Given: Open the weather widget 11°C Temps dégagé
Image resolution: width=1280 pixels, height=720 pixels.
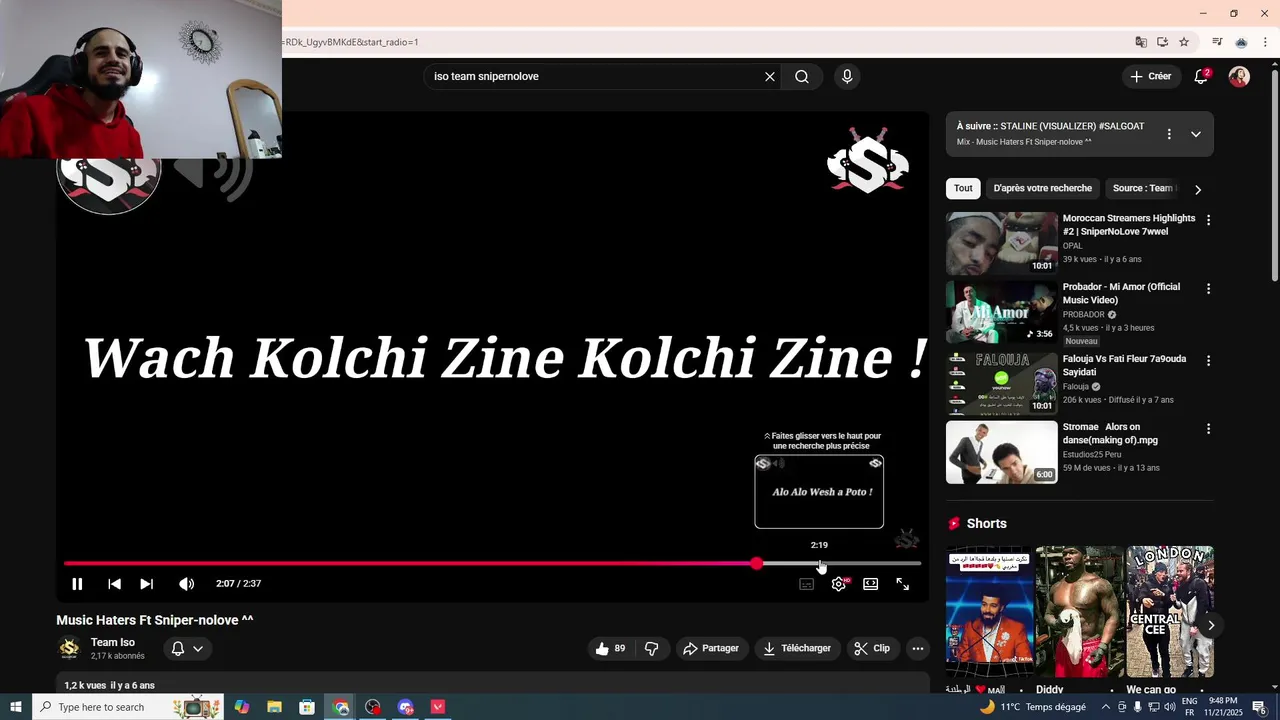Looking at the screenshot, I should tap(1033, 707).
